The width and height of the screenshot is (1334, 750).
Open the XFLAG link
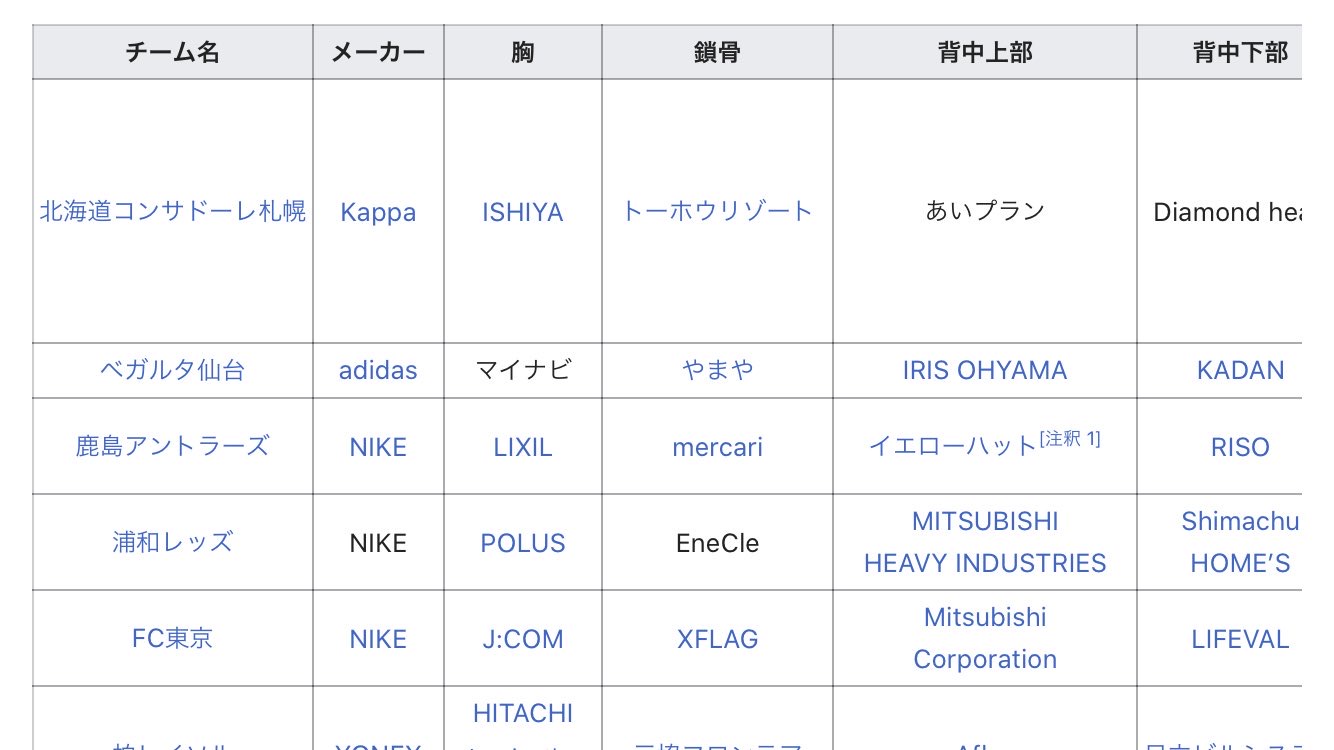pos(717,639)
